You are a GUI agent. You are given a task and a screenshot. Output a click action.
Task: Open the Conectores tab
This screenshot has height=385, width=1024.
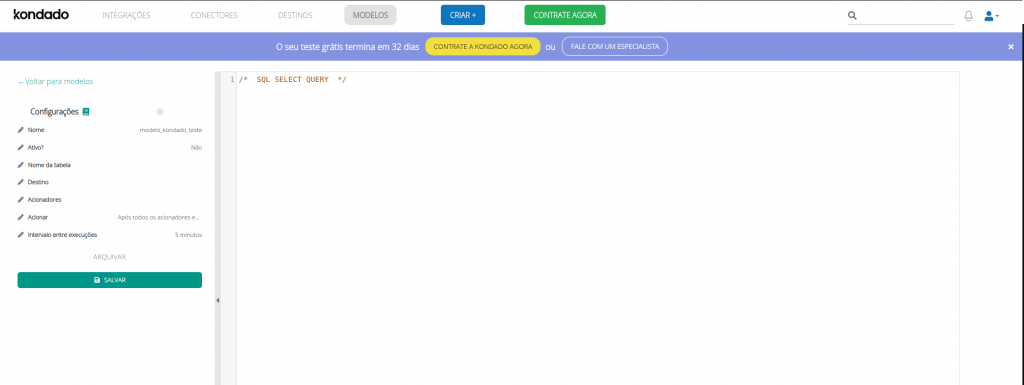[x=214, y=15]
